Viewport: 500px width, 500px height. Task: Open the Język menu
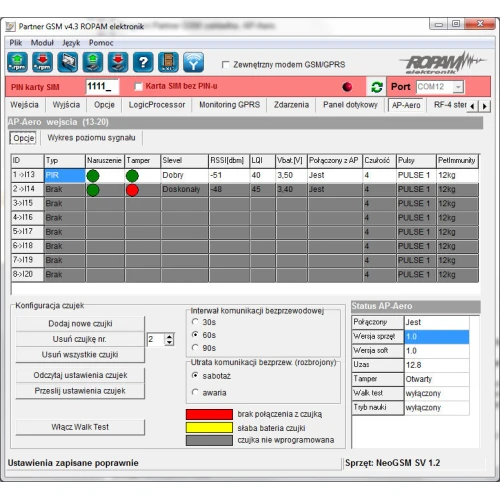tap(71, 43)
